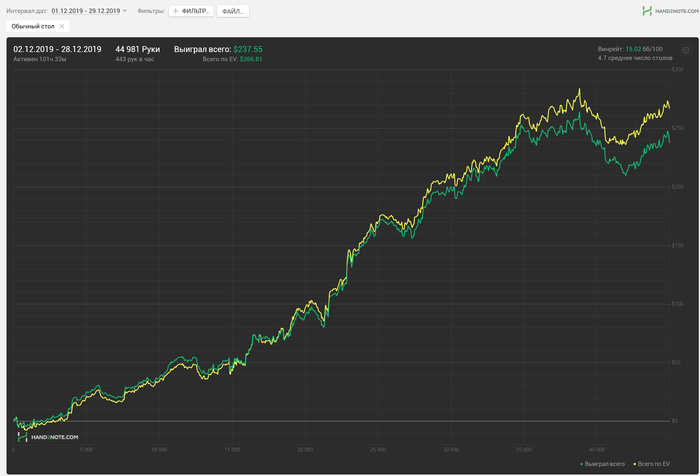Open the graph settings gear icon

coord(686,50)
